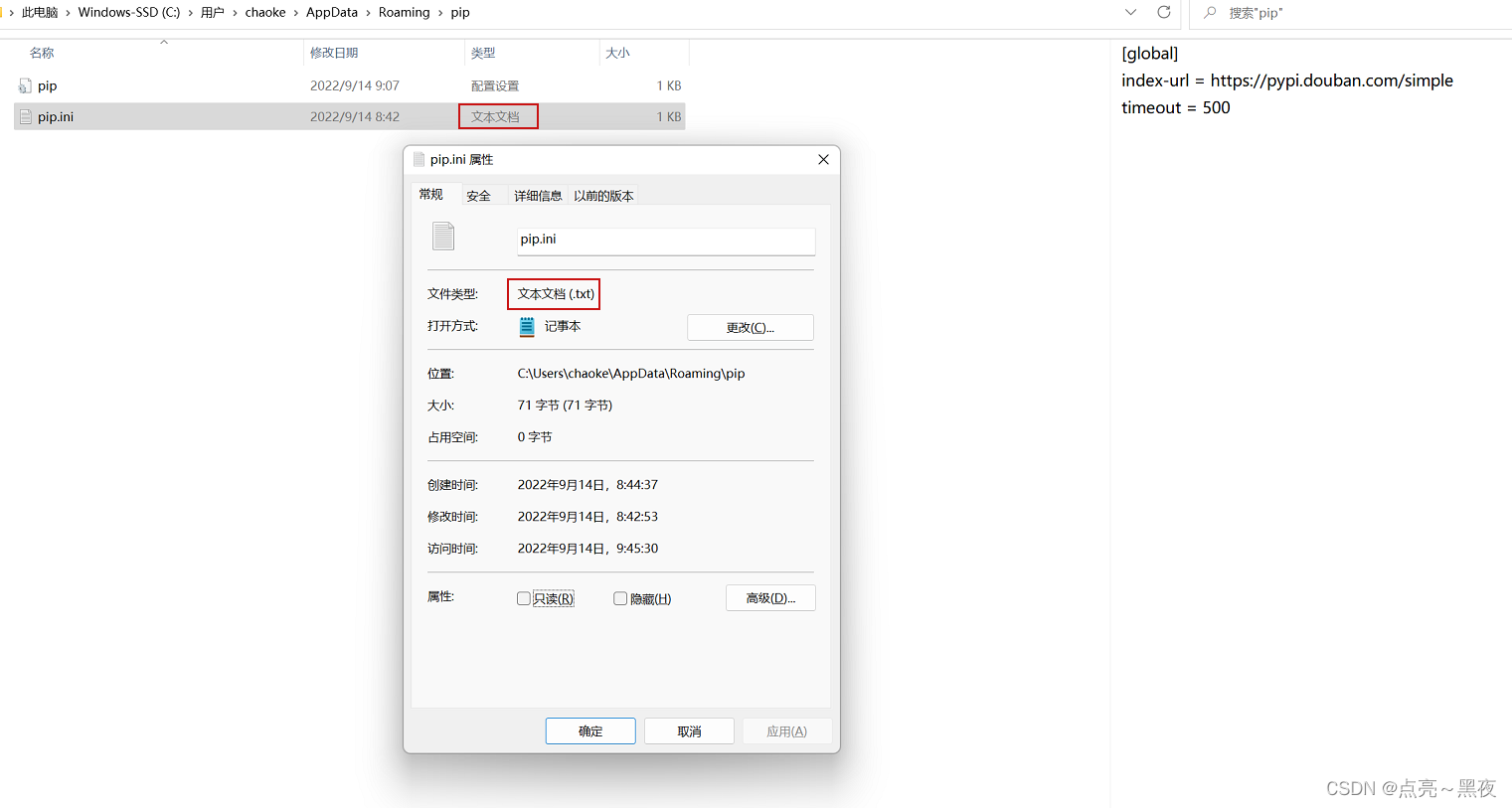Click the 更改(C)... button
This screenshot has height=808, width=1512.
pos(751,327)
